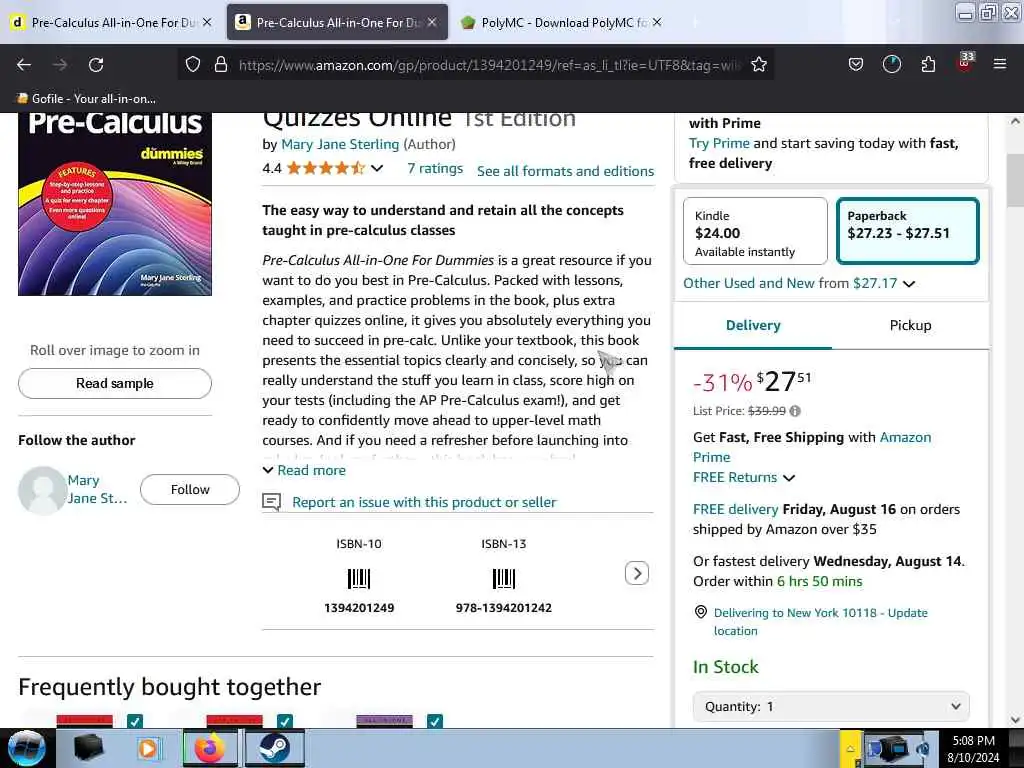
Task: Open the Firefox hamburger menu
Action: (999, 65)
